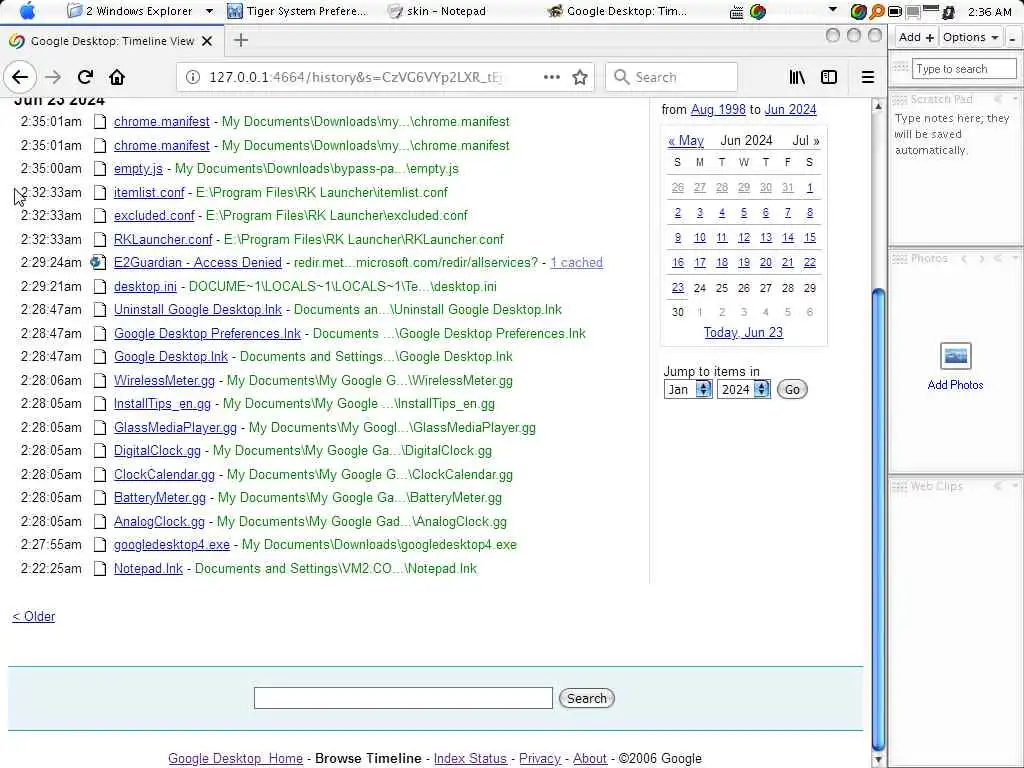Switch to the Google Desktop taskbar item
Screen dimensions: 1024x768
(617, 11)
